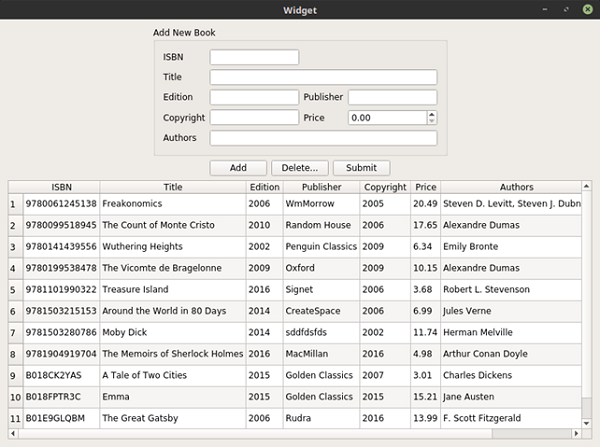The width and height of the screenshot is (600, 447).
Task: Select row header 11
Action: coord(15,418)
